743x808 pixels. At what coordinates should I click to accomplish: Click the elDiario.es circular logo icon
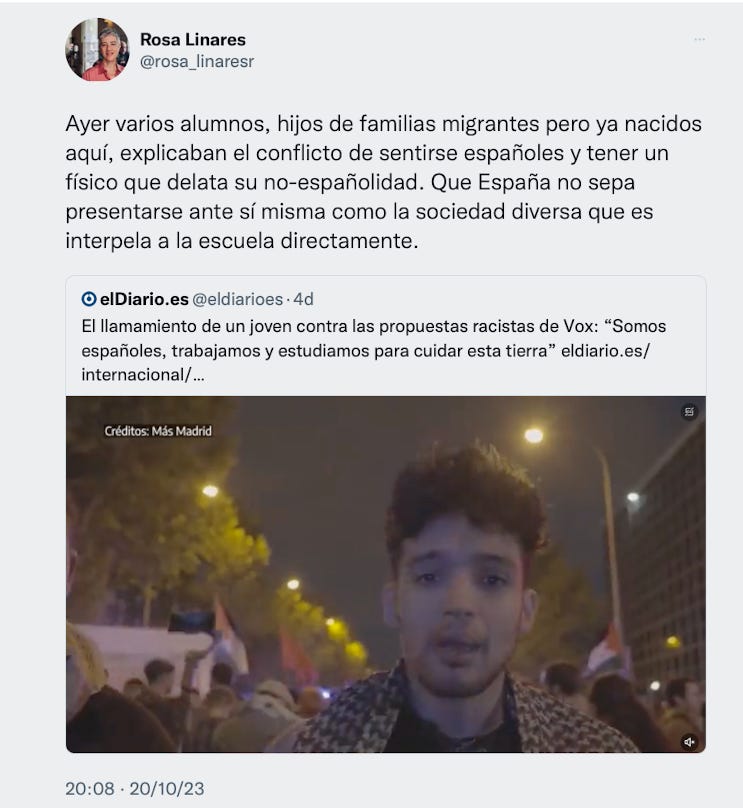[x=89, y=299]
